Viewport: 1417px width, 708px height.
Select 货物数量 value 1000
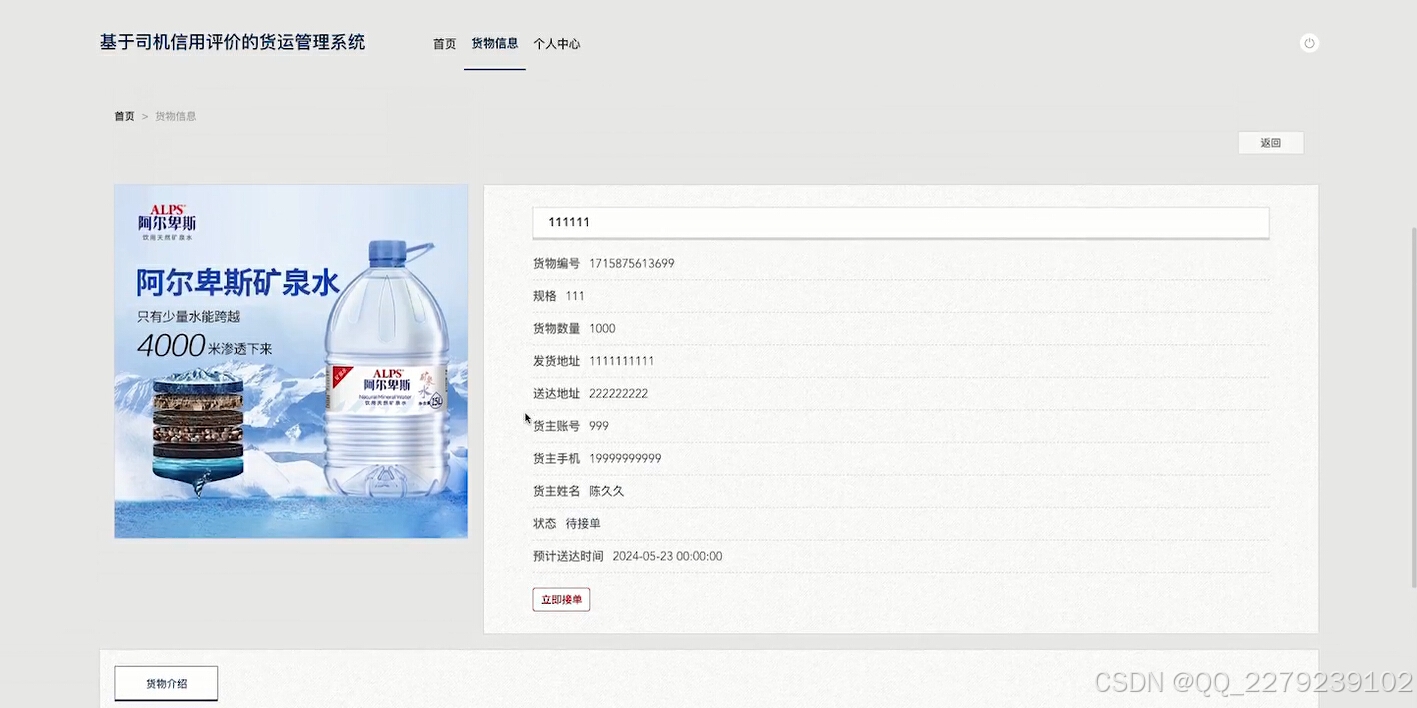click(602, 329)
